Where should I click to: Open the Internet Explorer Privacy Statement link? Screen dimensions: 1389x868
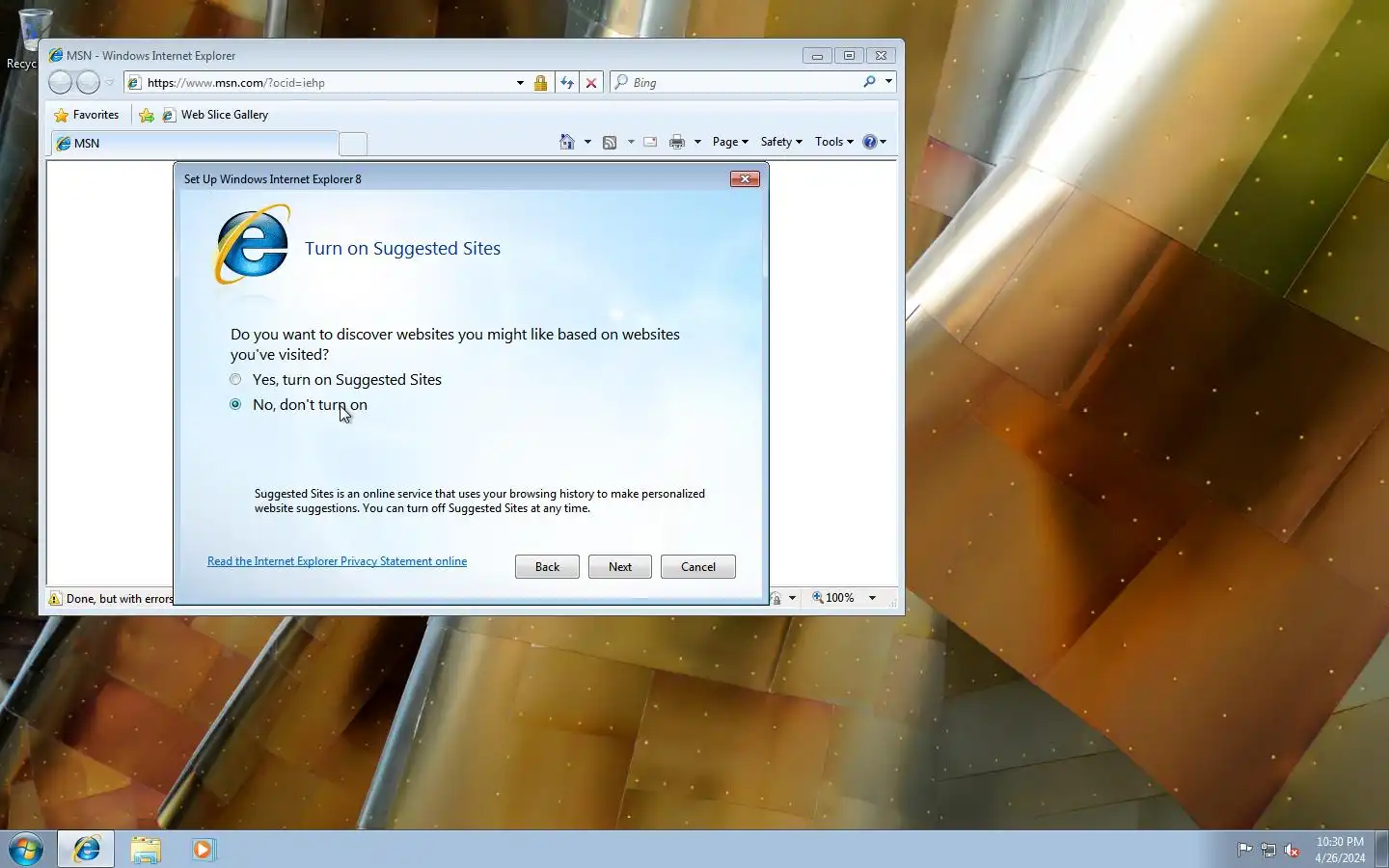coord(337,561)
